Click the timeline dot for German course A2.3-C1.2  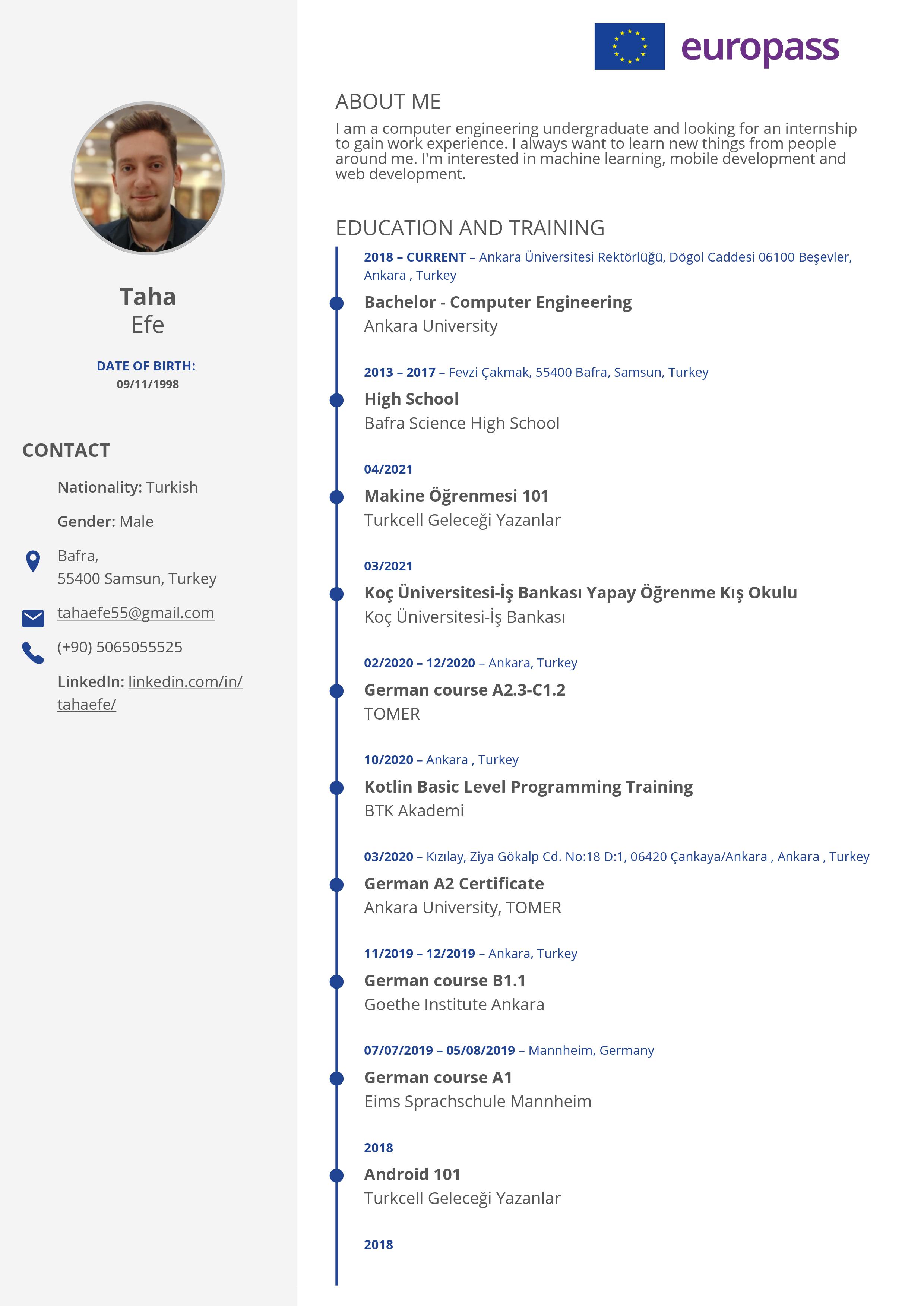(337, 691)
